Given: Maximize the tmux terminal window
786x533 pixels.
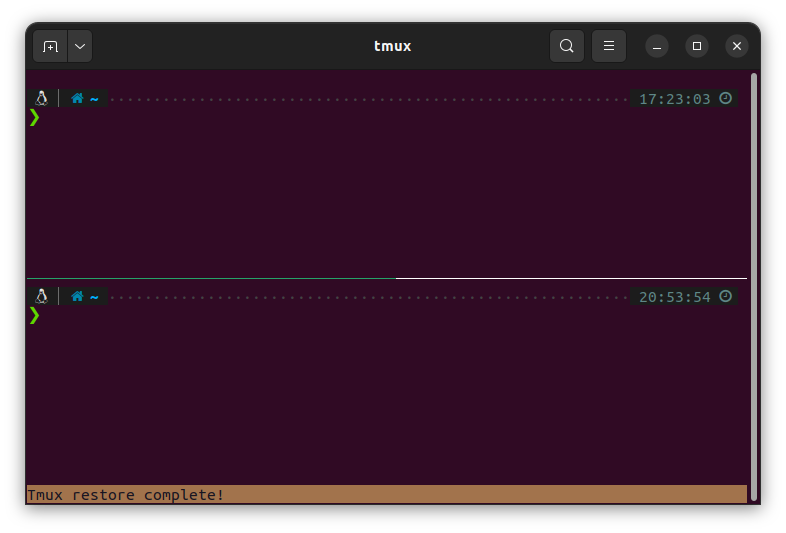Looking at the screenshot, I should [x=697, y=46].
